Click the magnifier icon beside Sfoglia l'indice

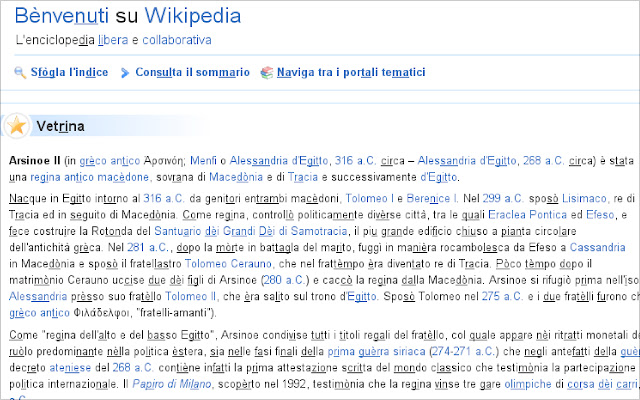pyautogui.click(x=20, y=73)
